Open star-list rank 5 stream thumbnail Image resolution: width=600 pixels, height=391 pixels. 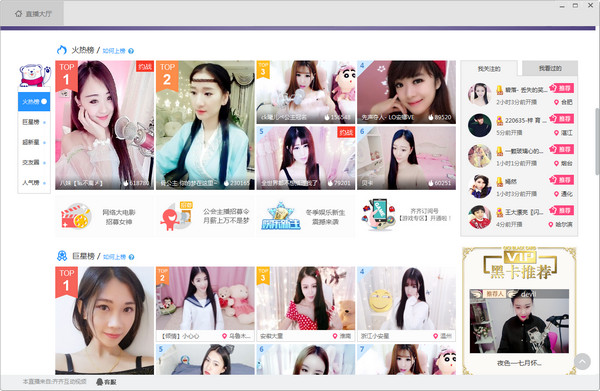205,359
